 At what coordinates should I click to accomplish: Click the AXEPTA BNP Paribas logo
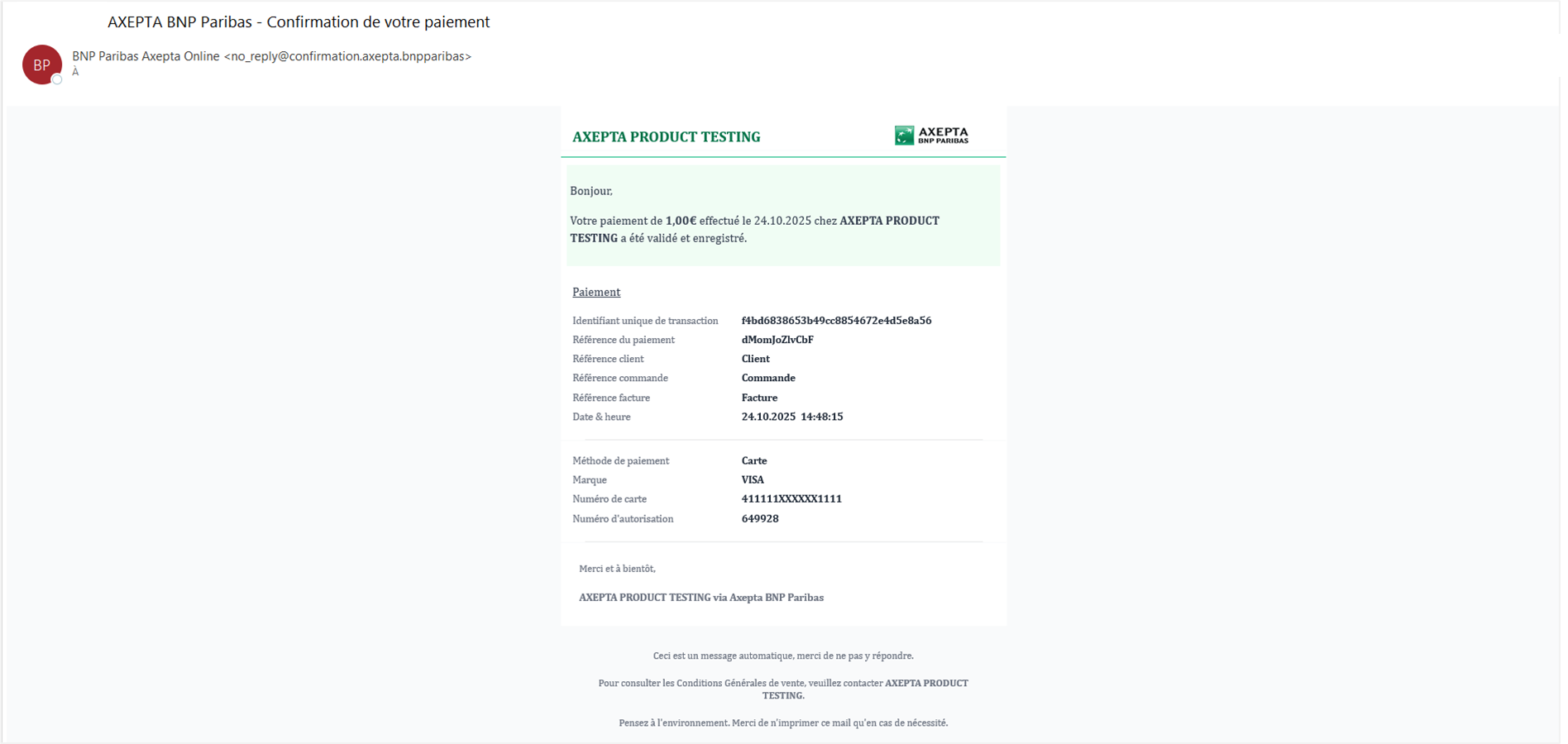(x=931, y=136)
